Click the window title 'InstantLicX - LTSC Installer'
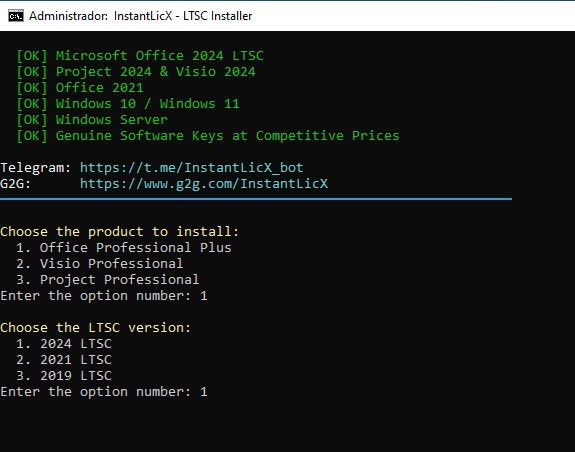The height and width of the screenshot is (452, 575). (x=183, y=16)
